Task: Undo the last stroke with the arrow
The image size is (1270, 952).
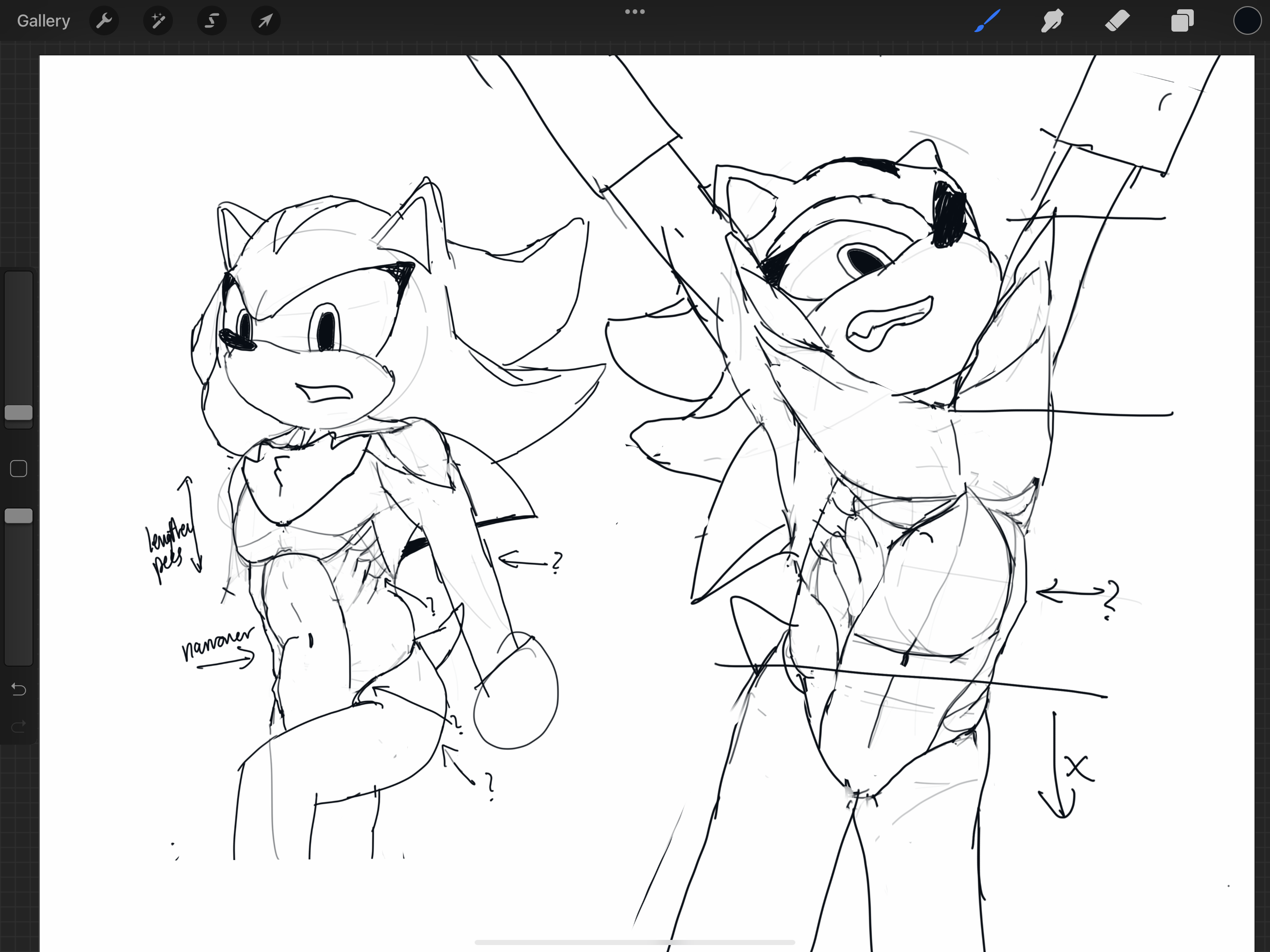Action: 19,689
